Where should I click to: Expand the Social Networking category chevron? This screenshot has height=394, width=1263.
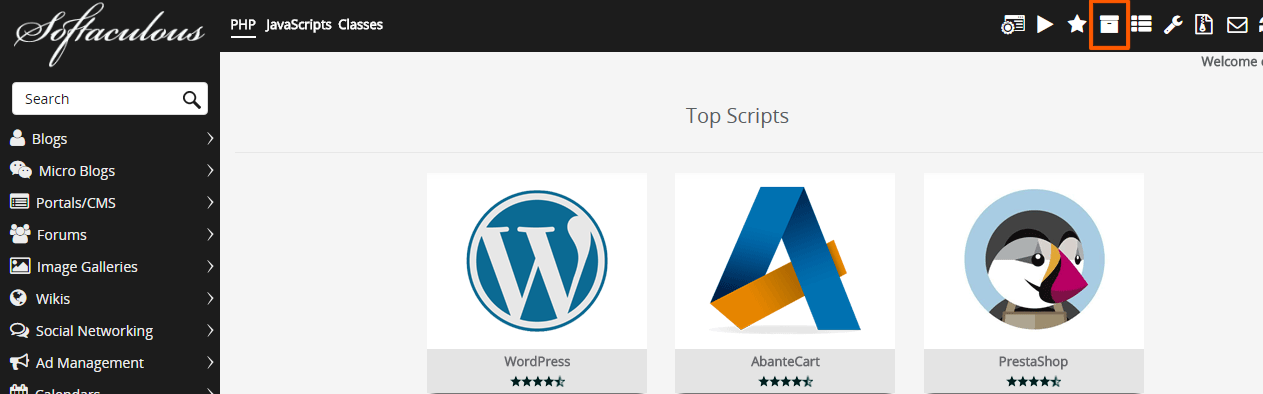[x=210, y=330]
